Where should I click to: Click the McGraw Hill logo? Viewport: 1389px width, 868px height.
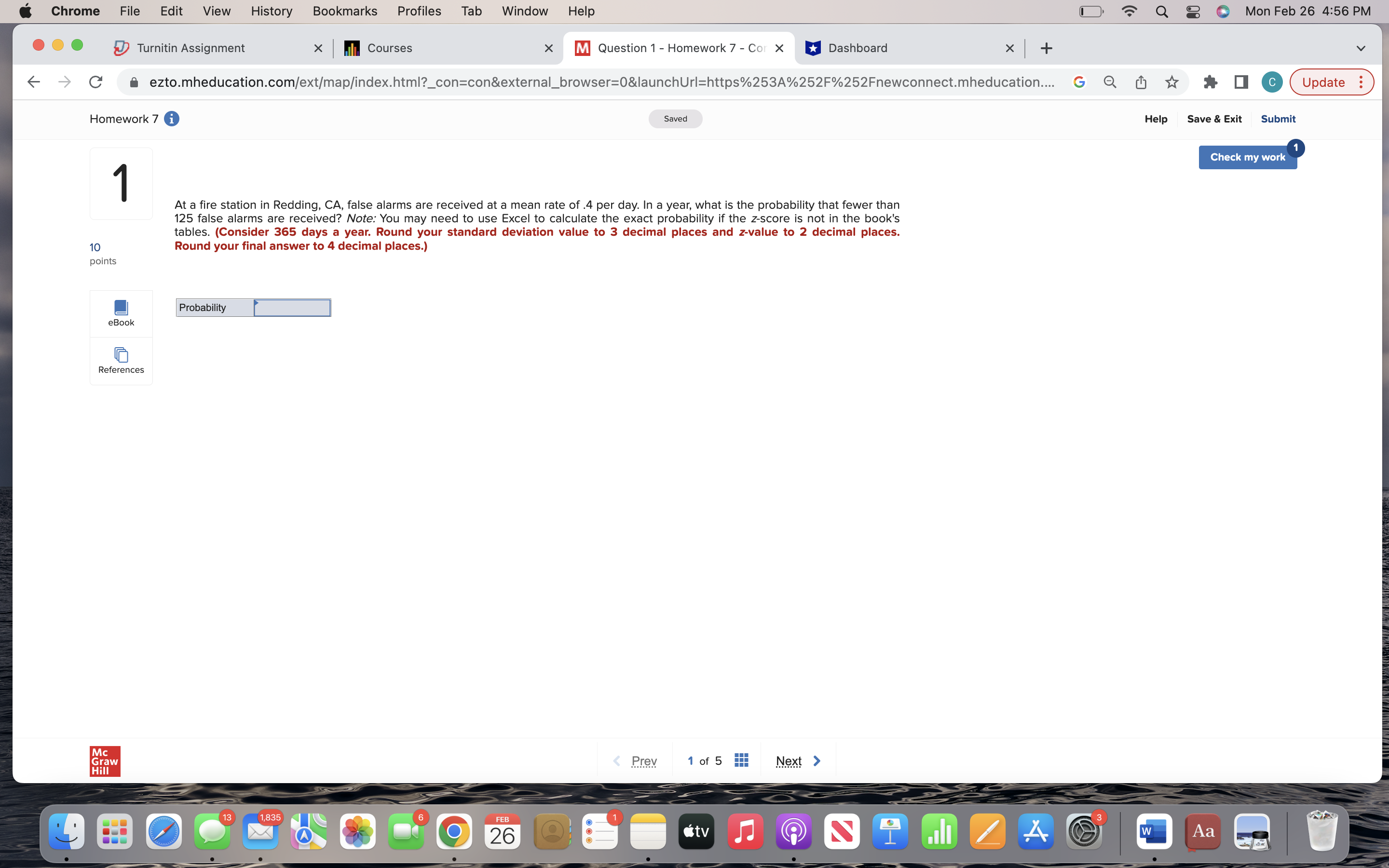(105, 760)
